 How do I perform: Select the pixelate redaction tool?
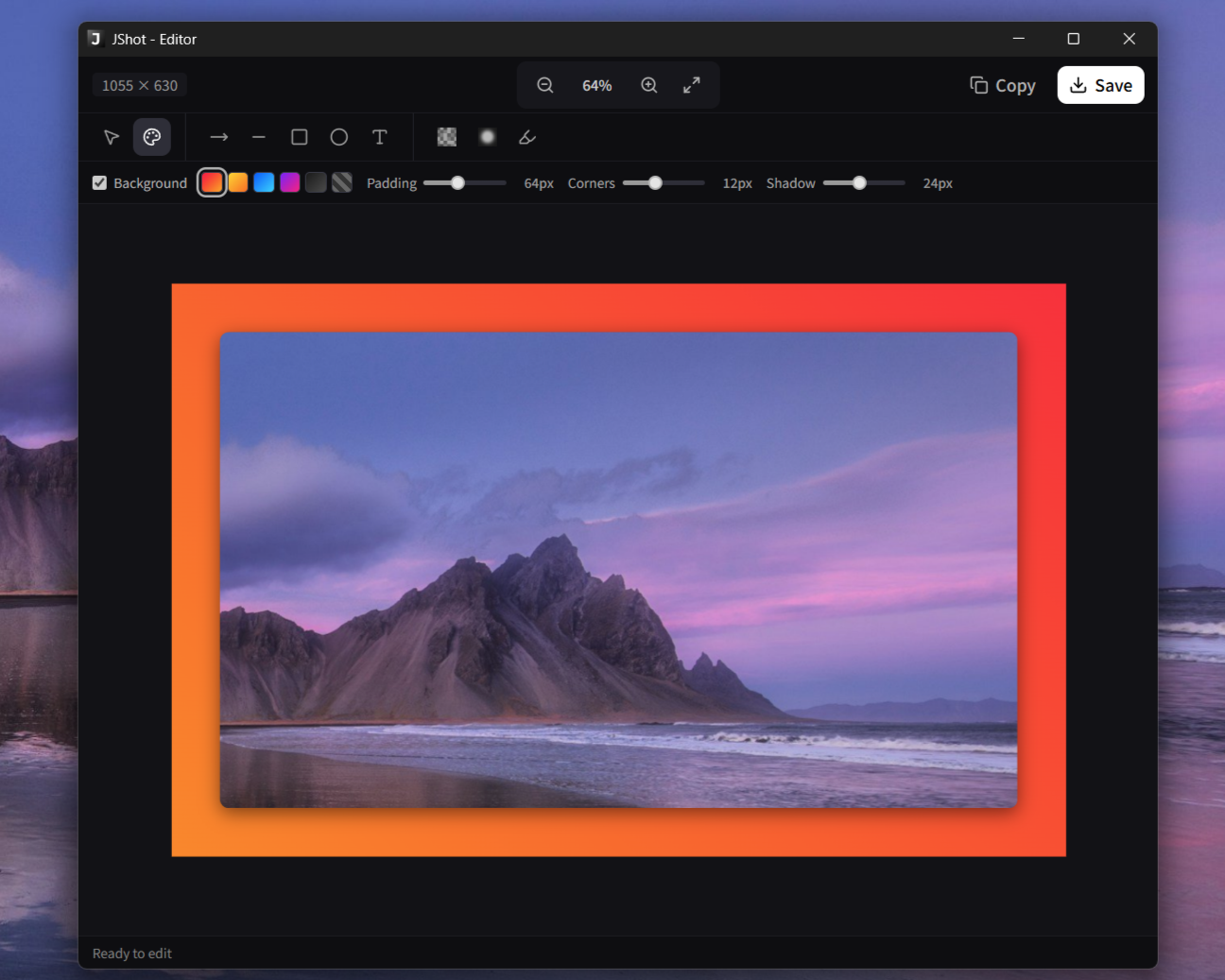point(446,137)
